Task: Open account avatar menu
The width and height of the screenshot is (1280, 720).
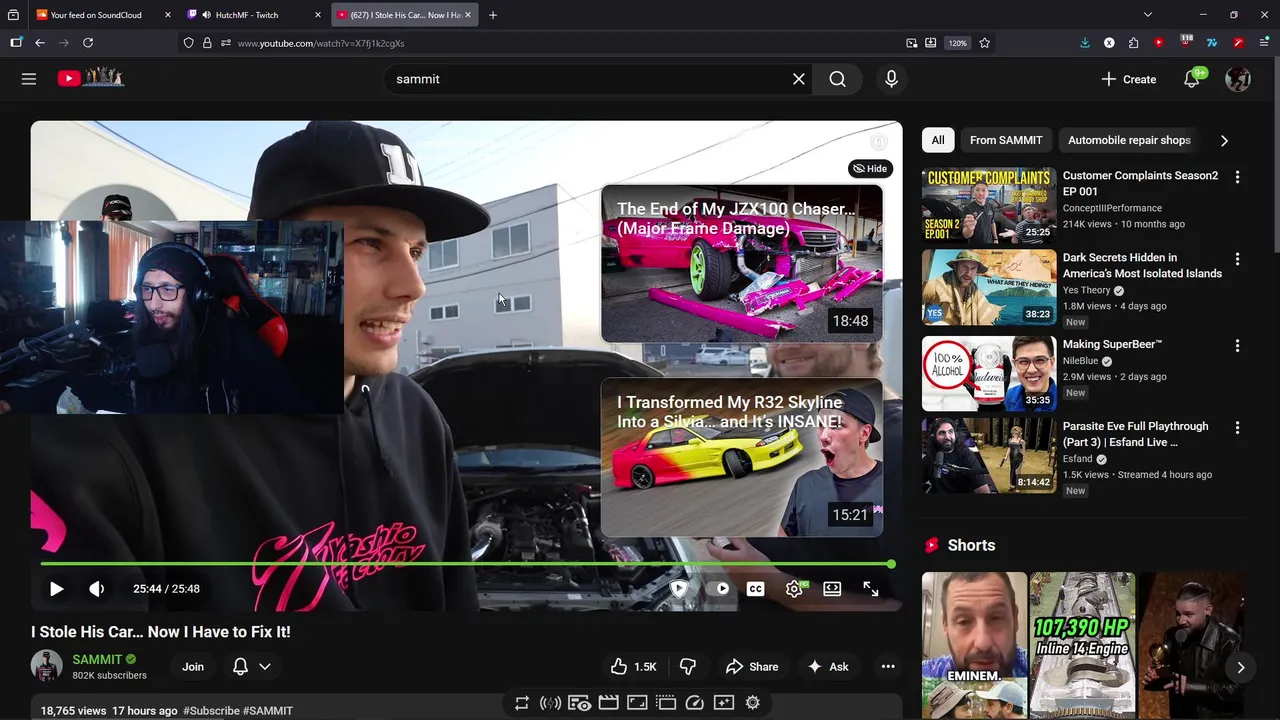Action: point(1238,79)
